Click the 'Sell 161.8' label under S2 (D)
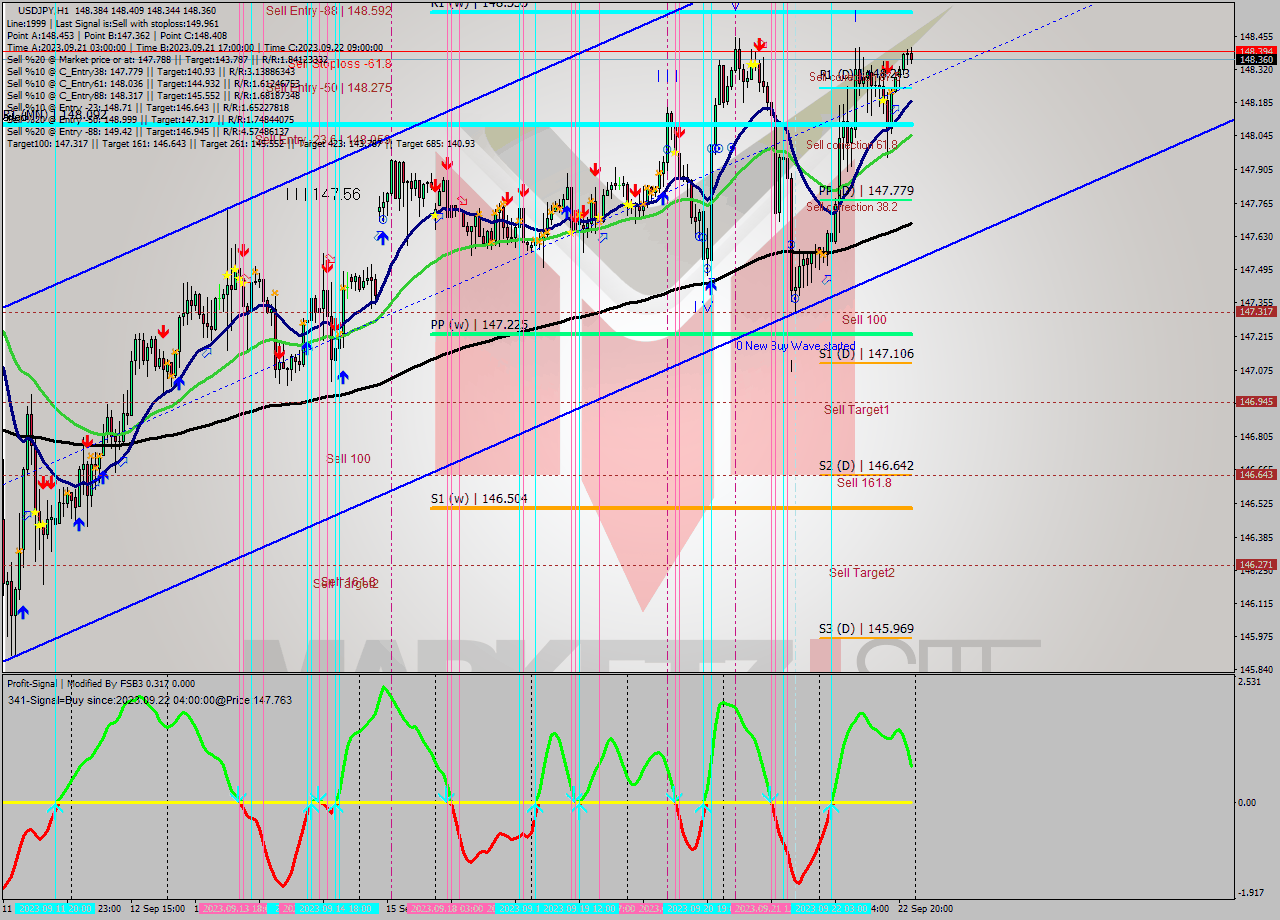 [x=864, y=482]
